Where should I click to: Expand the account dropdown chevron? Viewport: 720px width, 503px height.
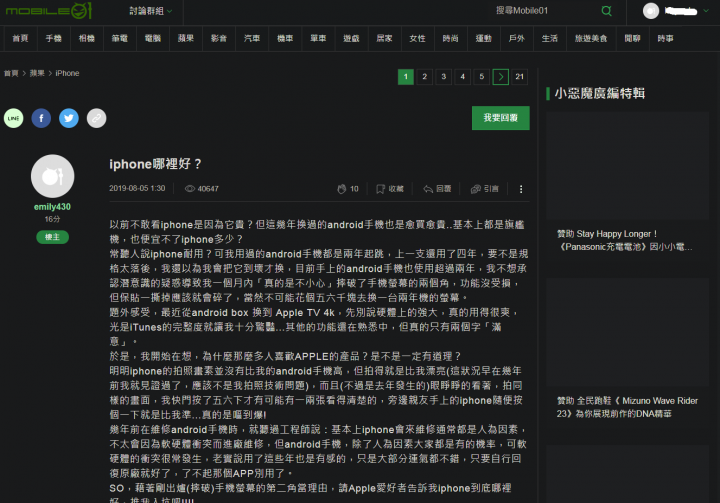[706, 11]
